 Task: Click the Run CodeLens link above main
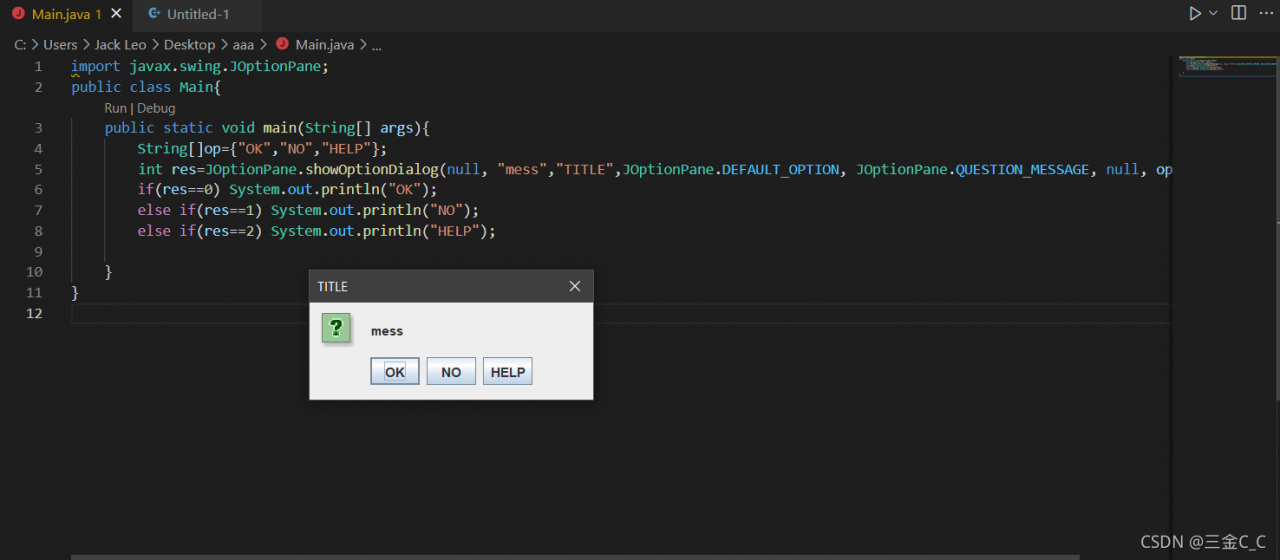click(115, 108)
